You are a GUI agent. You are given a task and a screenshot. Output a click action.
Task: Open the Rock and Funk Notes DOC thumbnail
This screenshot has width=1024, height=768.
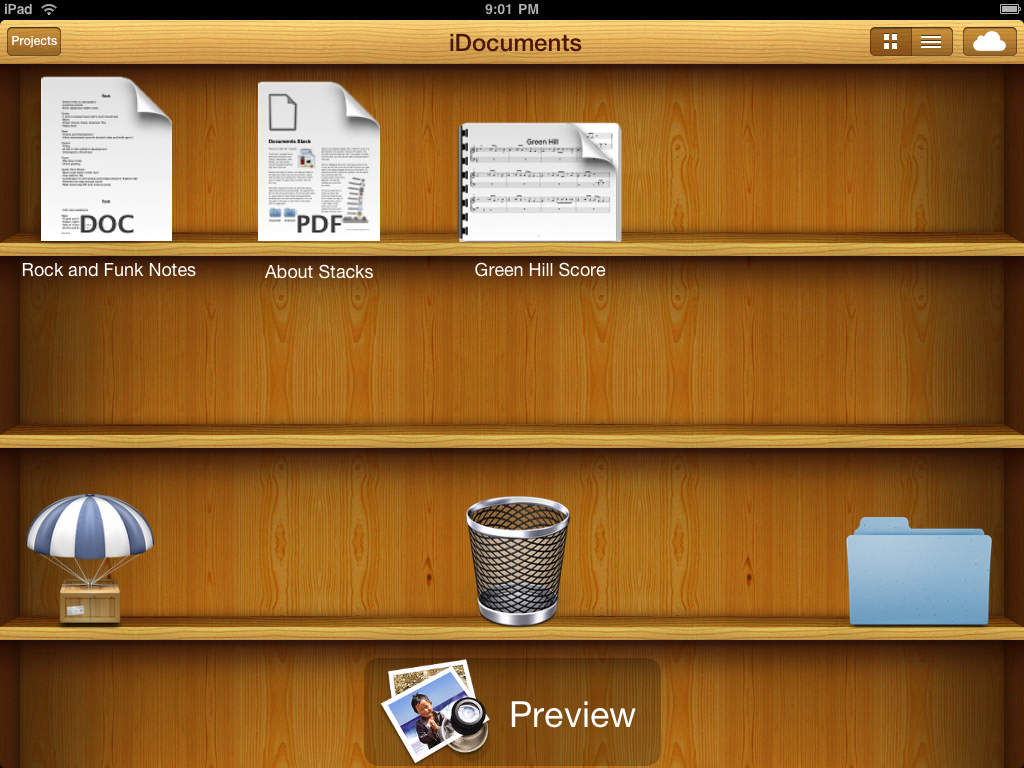[106, 159]
